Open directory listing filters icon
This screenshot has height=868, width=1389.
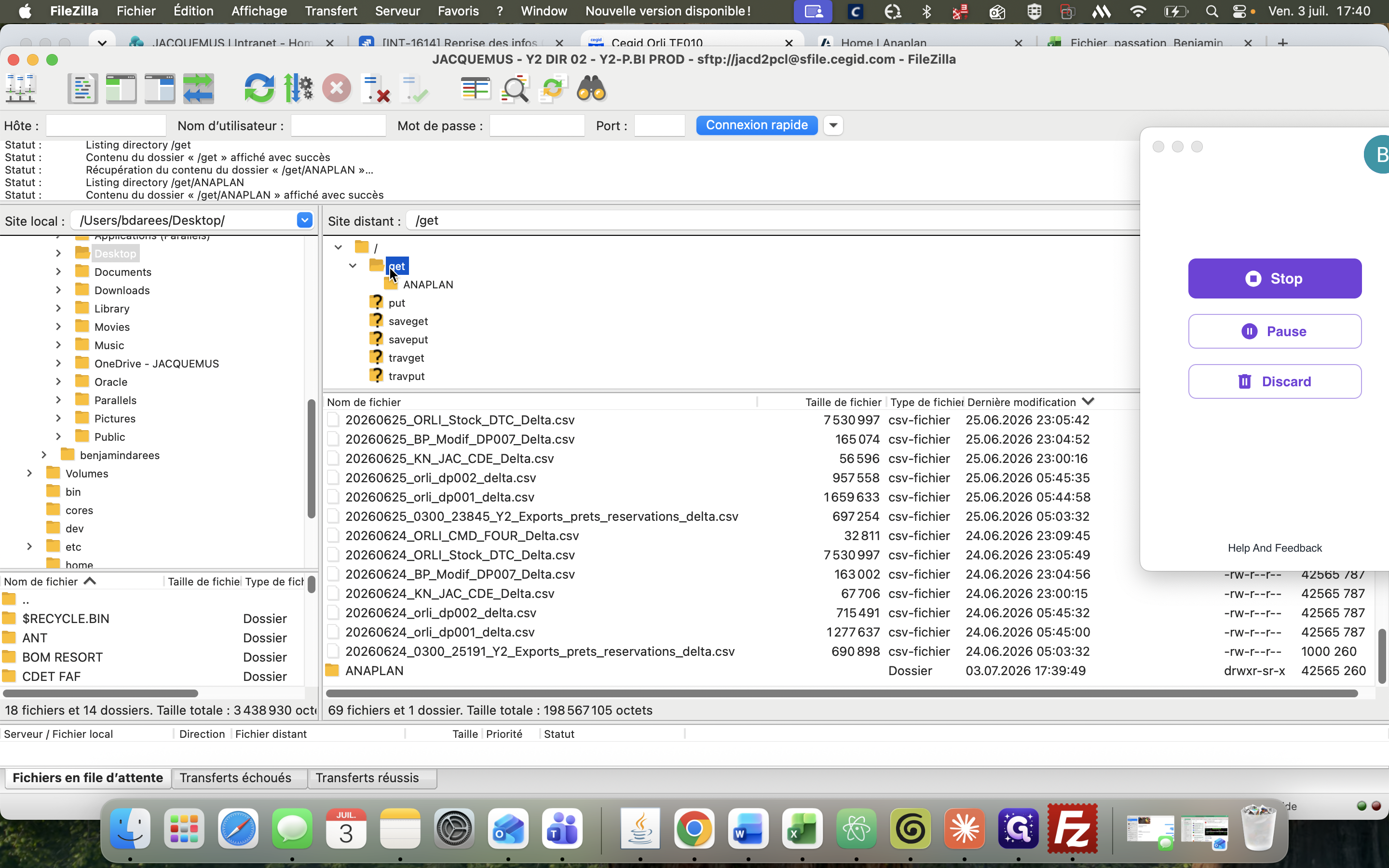(476, 89)
